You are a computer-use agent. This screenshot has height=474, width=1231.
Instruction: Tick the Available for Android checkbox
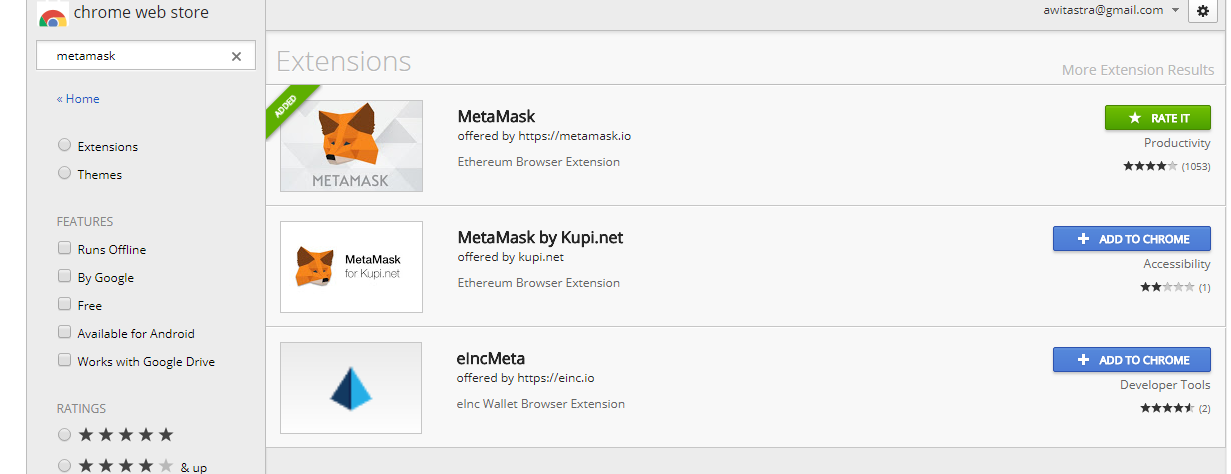click(65, 332)
